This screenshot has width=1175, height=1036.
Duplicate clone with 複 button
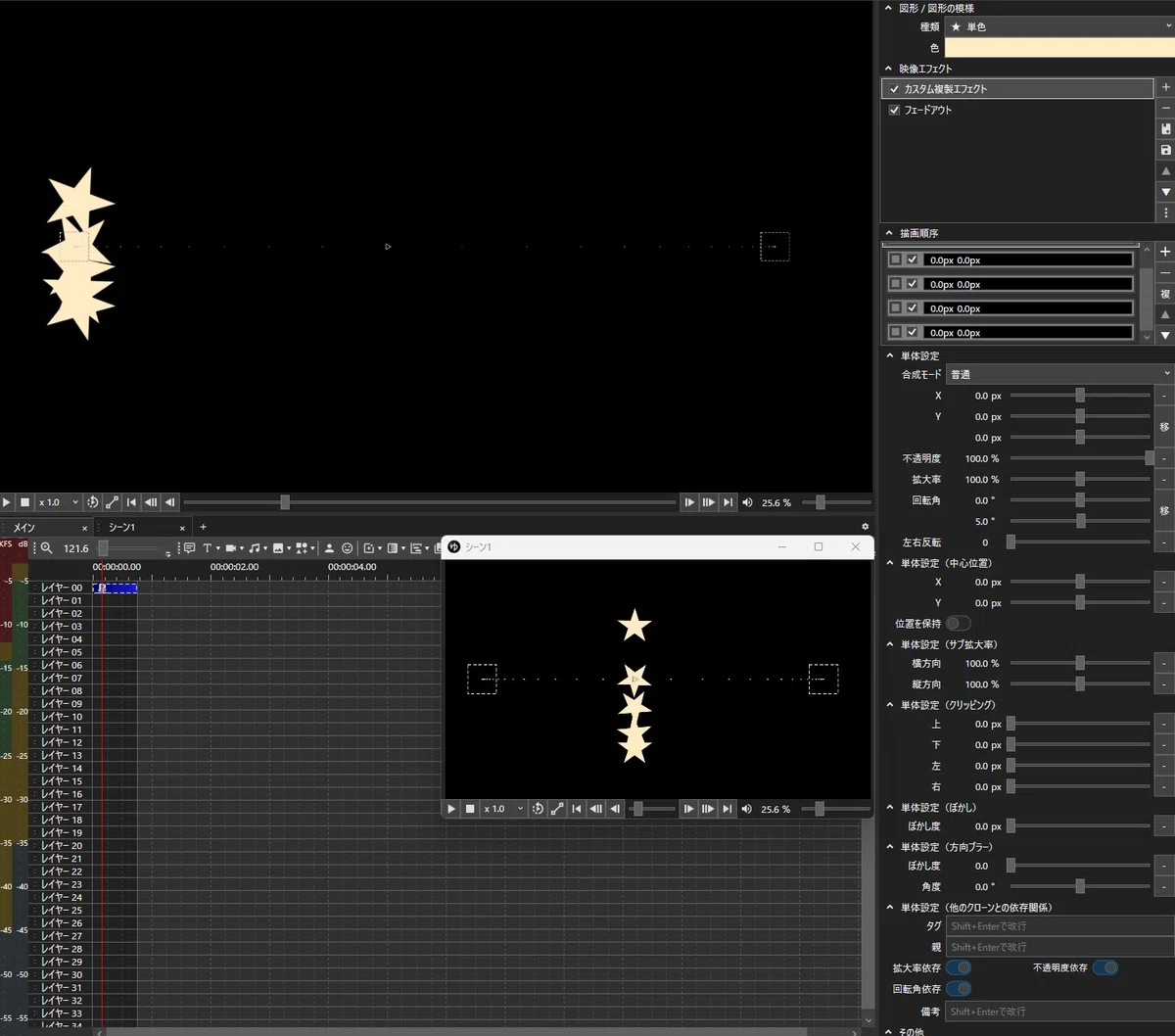[1165, 294]
